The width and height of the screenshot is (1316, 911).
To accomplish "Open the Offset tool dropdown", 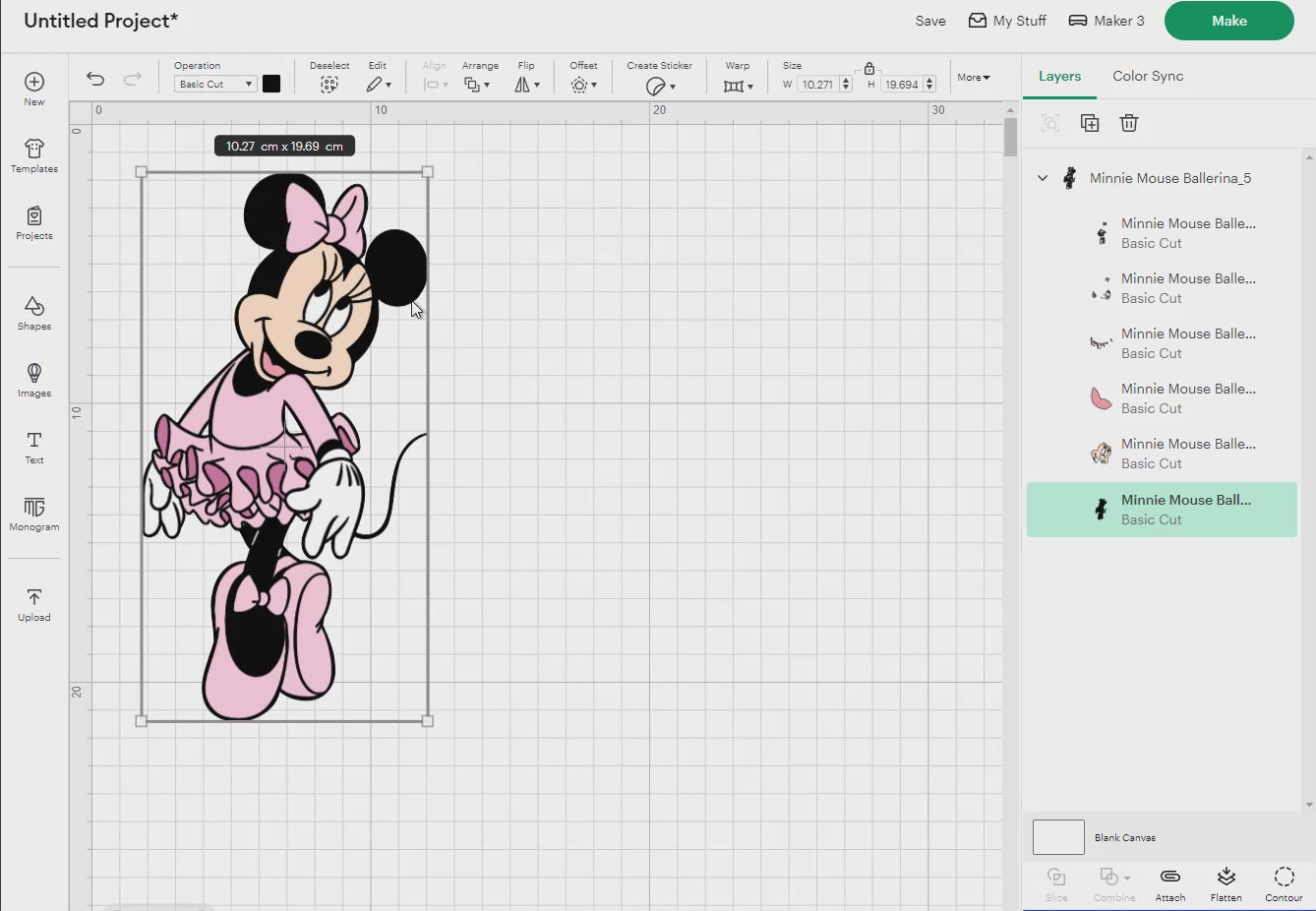I will [584, 85].
